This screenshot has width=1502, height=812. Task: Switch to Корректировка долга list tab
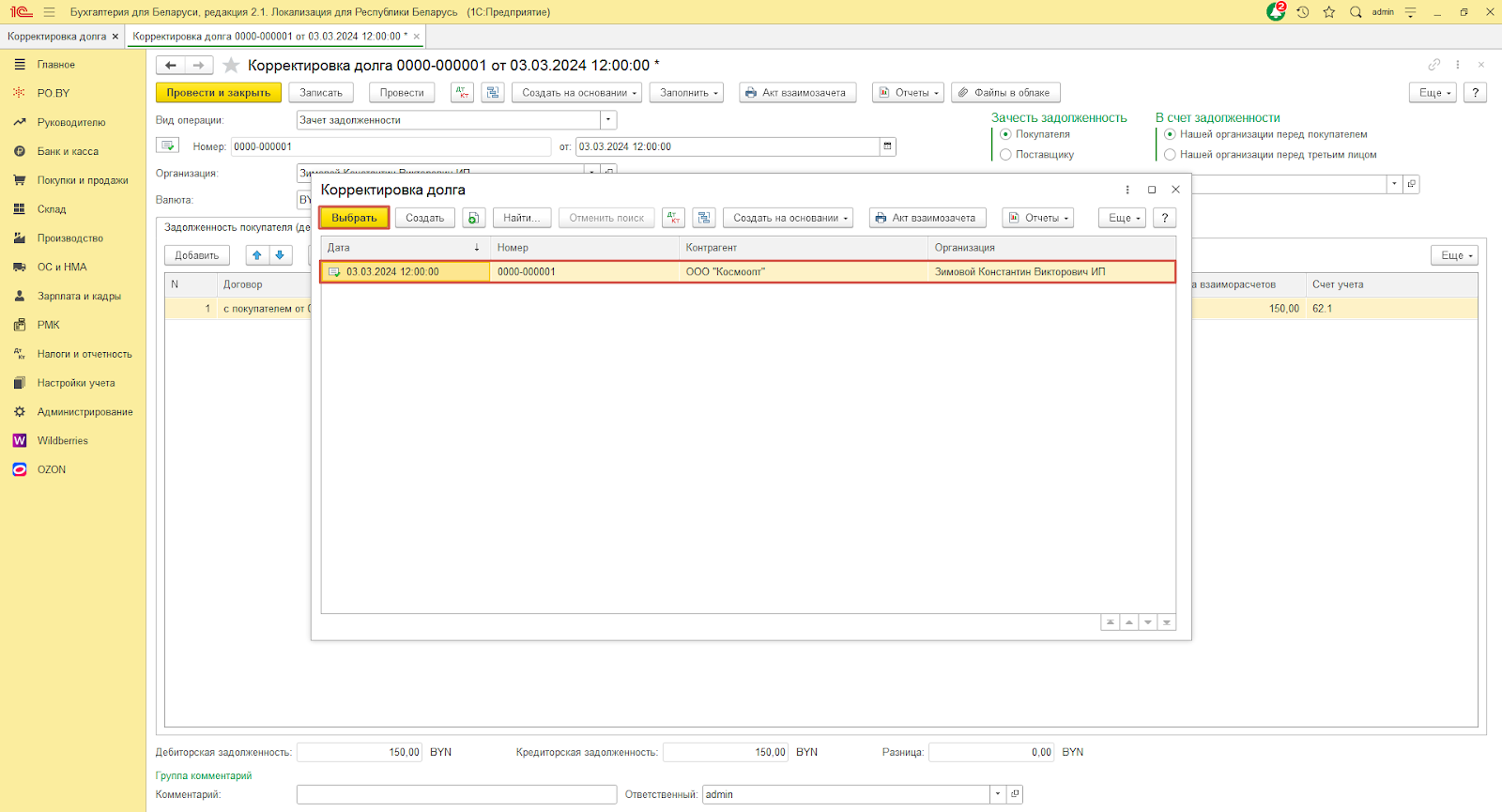[x=56, y=37]
